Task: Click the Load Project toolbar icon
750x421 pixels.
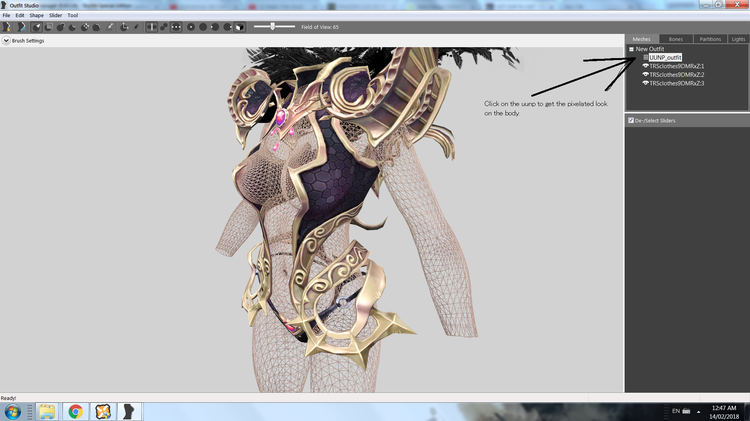Action: click(21, 27)
